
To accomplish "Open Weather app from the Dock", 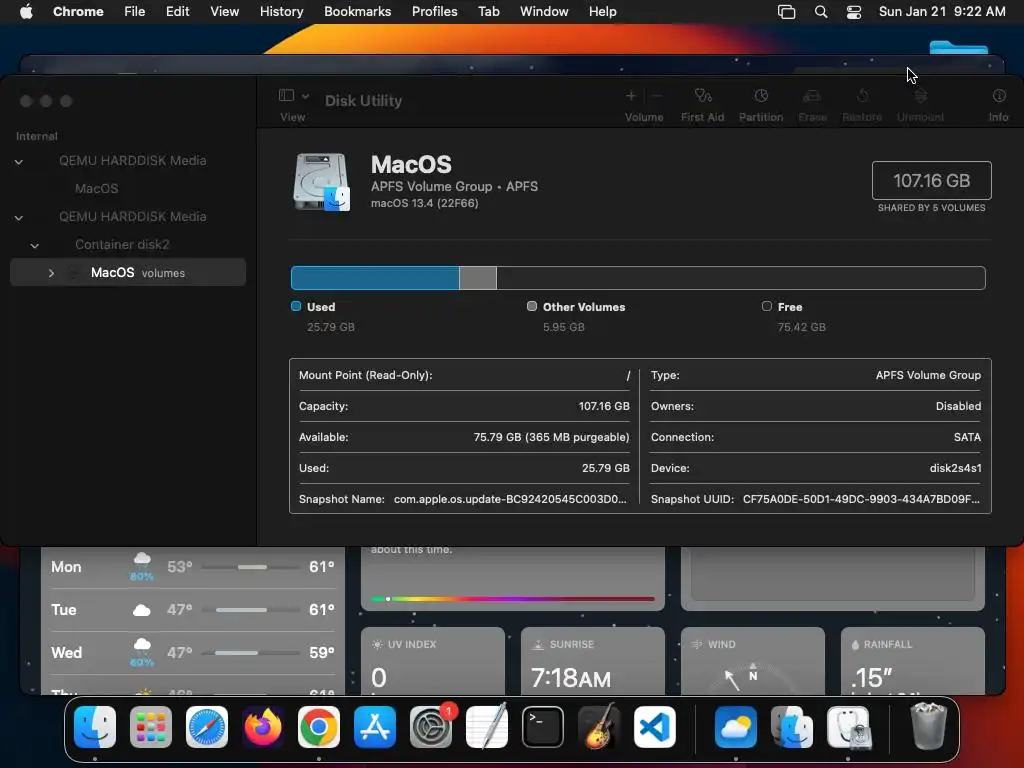I will coord(736,727).
